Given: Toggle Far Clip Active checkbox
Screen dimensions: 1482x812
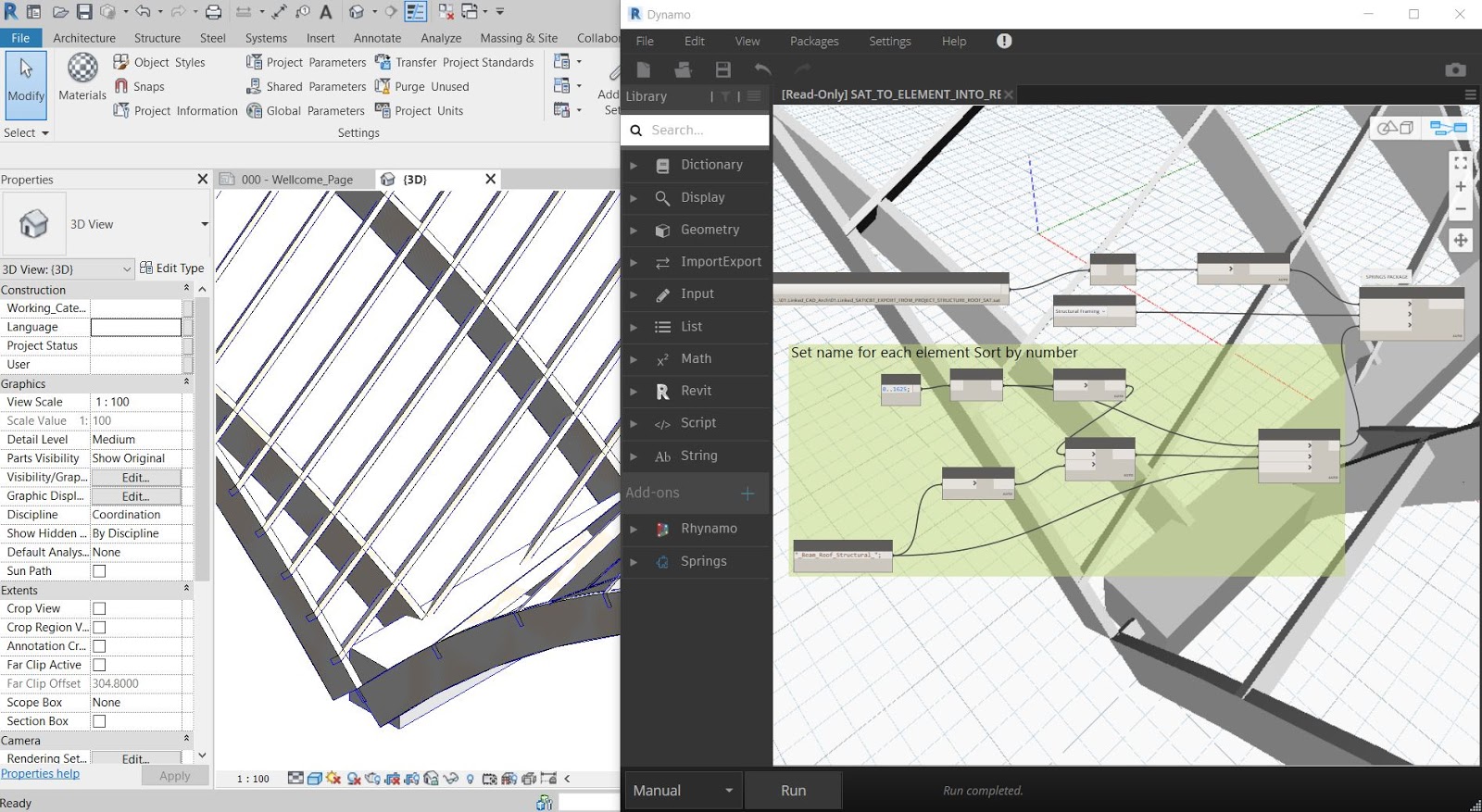Looking at the screenshot, I should [x=99, y=665].
